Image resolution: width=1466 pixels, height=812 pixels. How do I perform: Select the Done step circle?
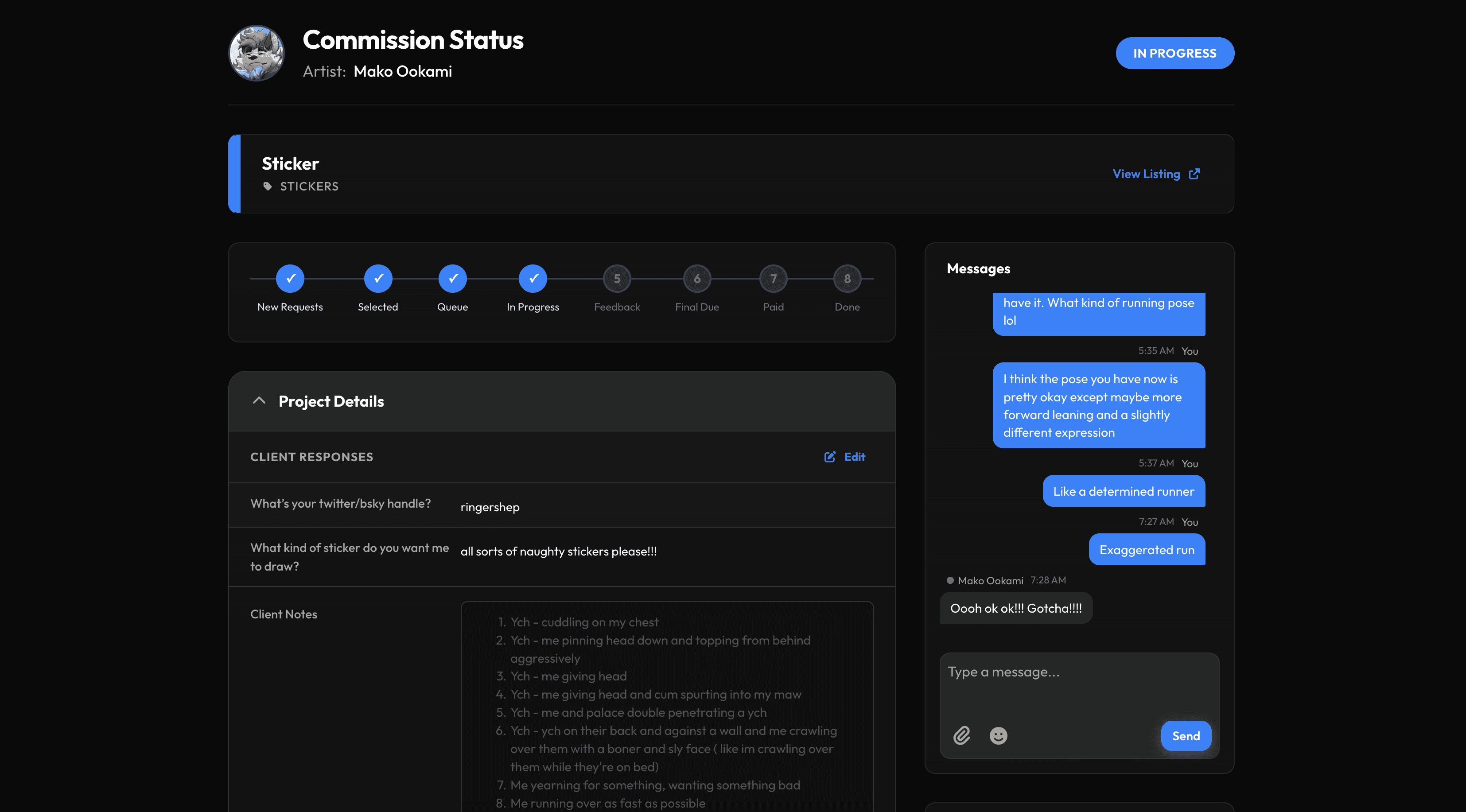pos(847,279)
